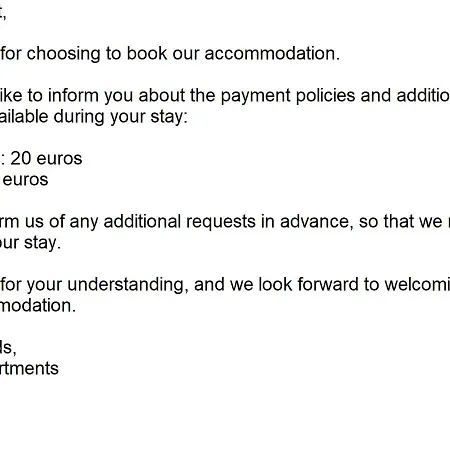Viewport: 450px width, 450px height.
Task: Select the word "policies" in the email
Action: (325, 96)
